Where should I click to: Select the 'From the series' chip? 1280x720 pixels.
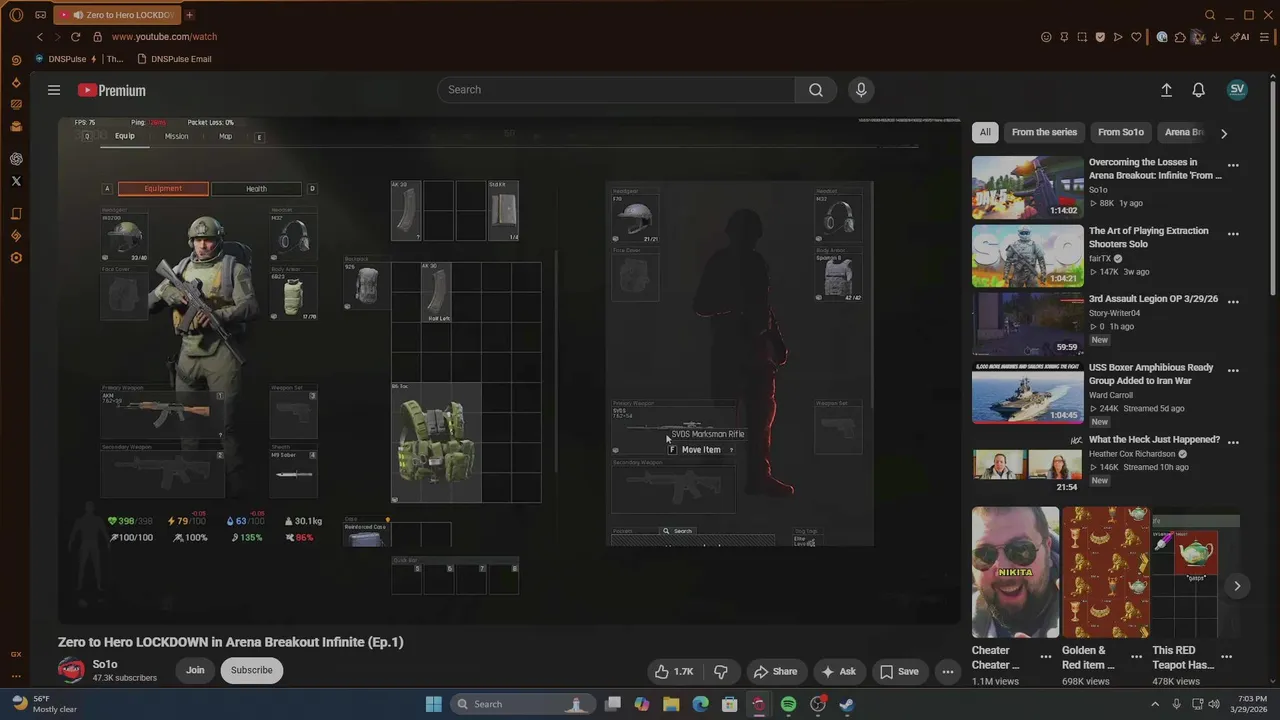(x=1044, y=132)
